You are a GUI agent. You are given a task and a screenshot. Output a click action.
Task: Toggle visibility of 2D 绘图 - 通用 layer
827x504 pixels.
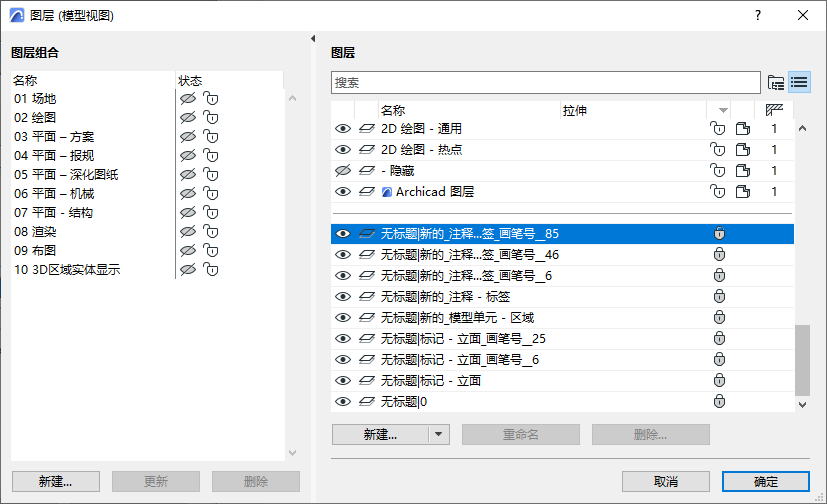click(x=343, y=129)
